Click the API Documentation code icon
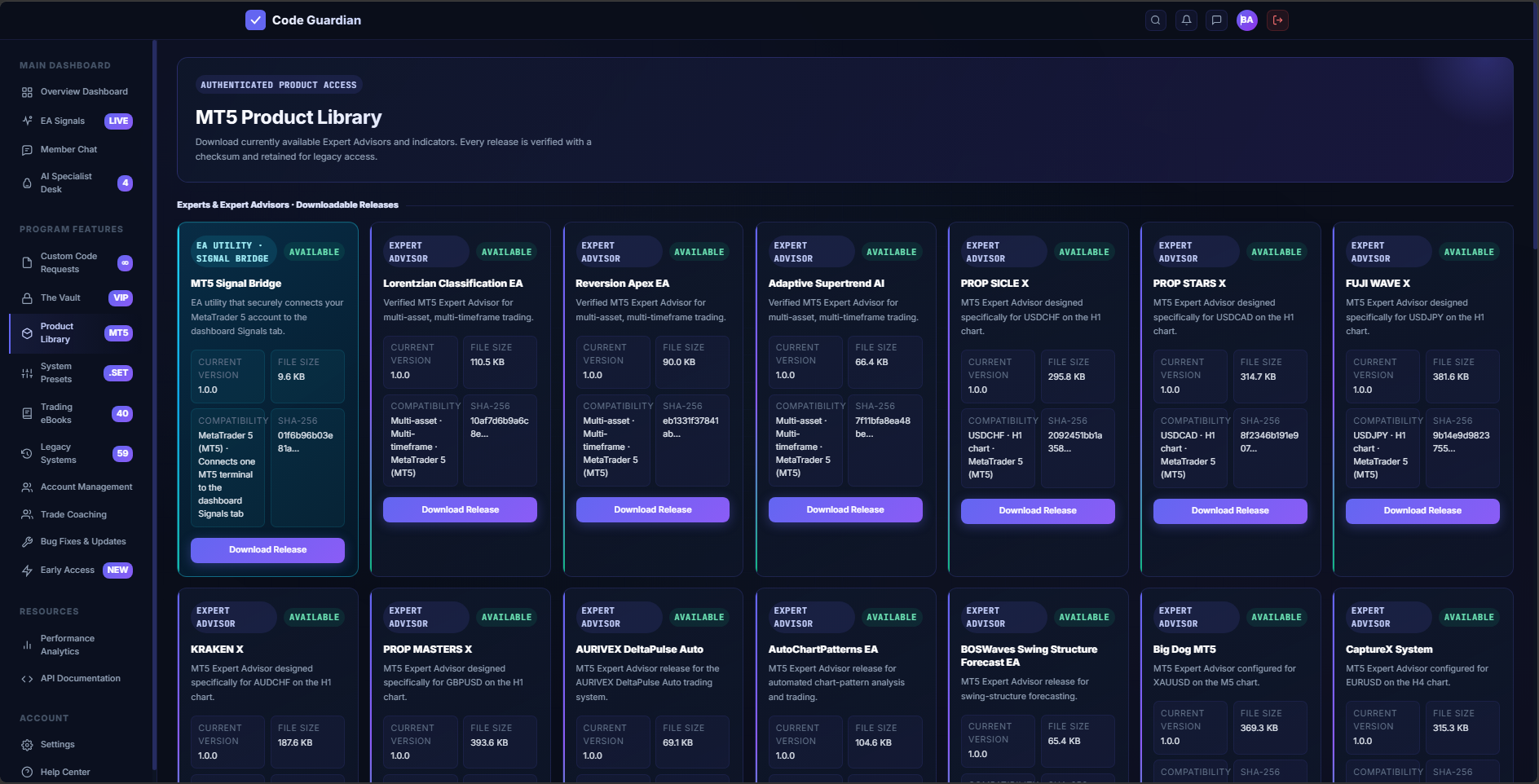1539x784 pixels. pyautogui.click(x=27, y=679)
